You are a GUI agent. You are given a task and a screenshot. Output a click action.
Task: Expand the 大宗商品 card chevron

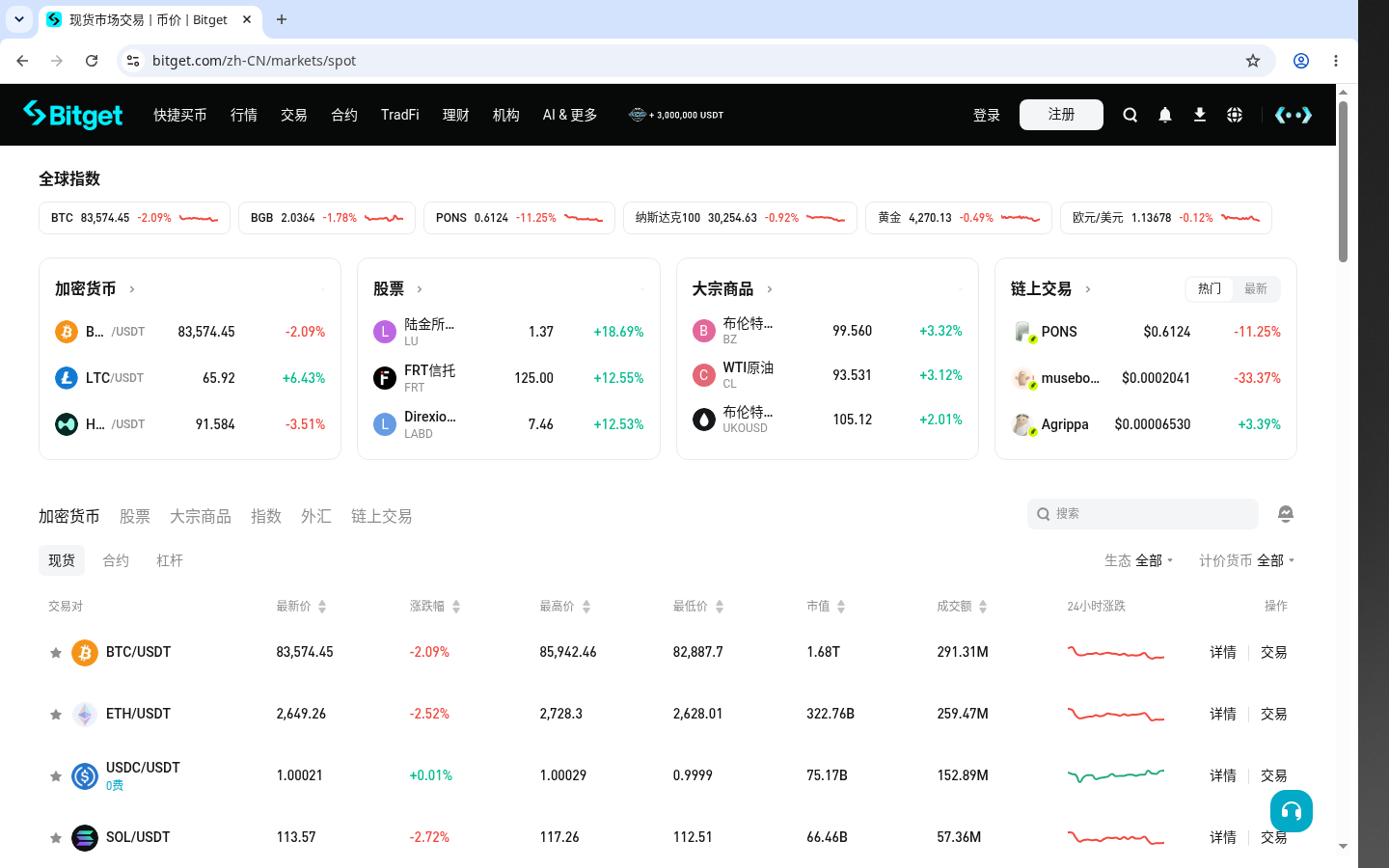pos(770,289)
